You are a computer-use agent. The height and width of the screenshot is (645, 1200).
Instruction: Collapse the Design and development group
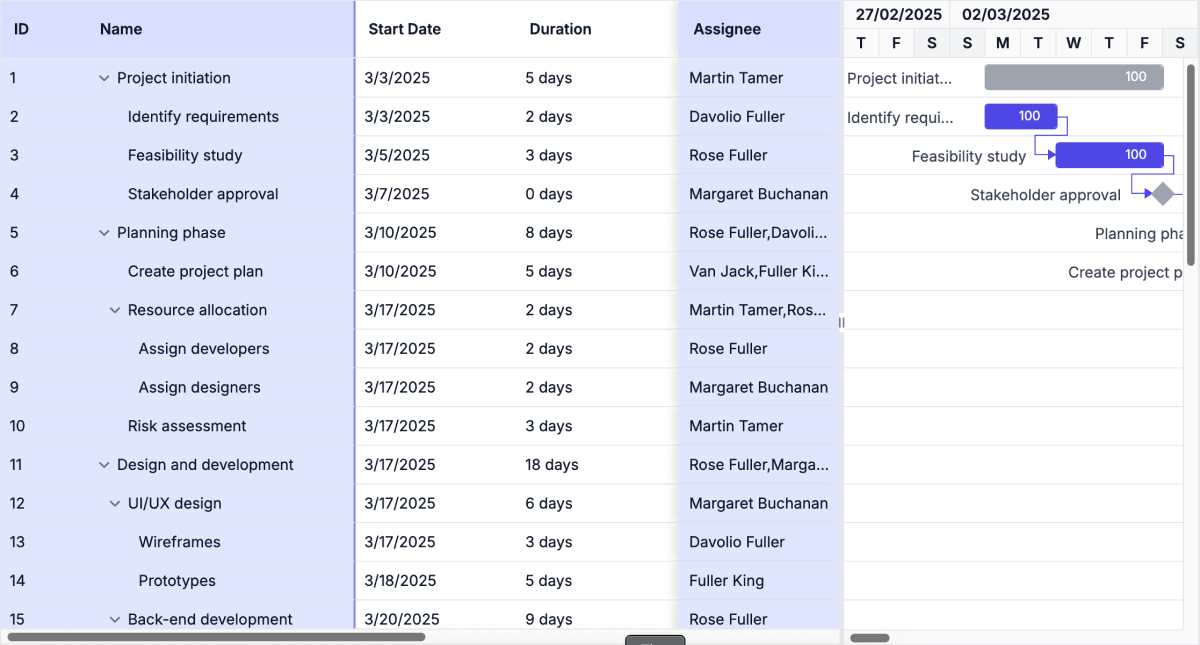[104, 464]
